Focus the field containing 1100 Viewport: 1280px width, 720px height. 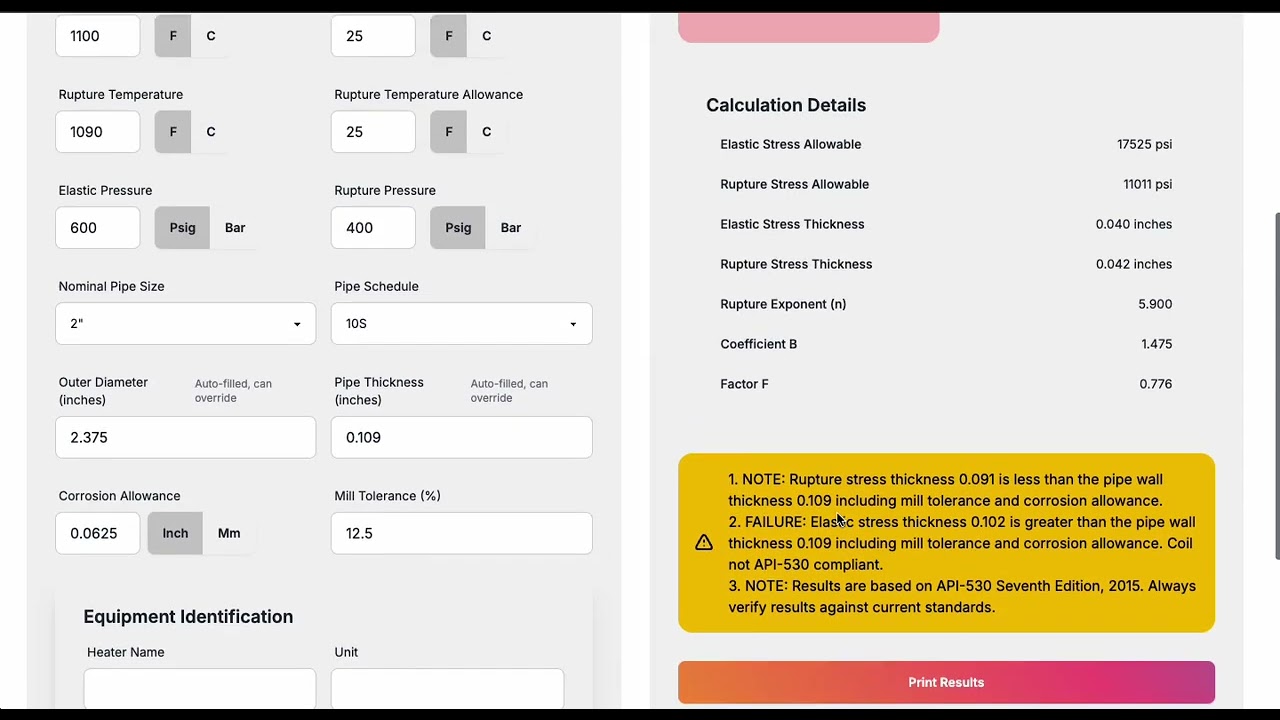98,36
